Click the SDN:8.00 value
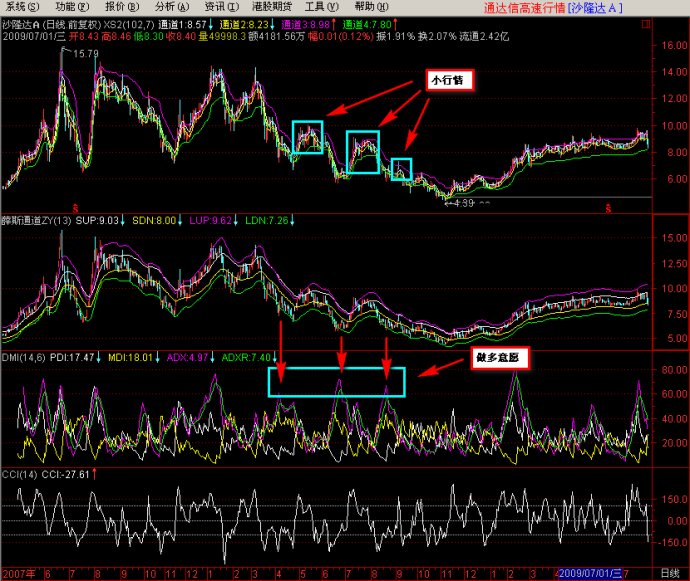This screenshot has width=690, height=581. [154, 221]
